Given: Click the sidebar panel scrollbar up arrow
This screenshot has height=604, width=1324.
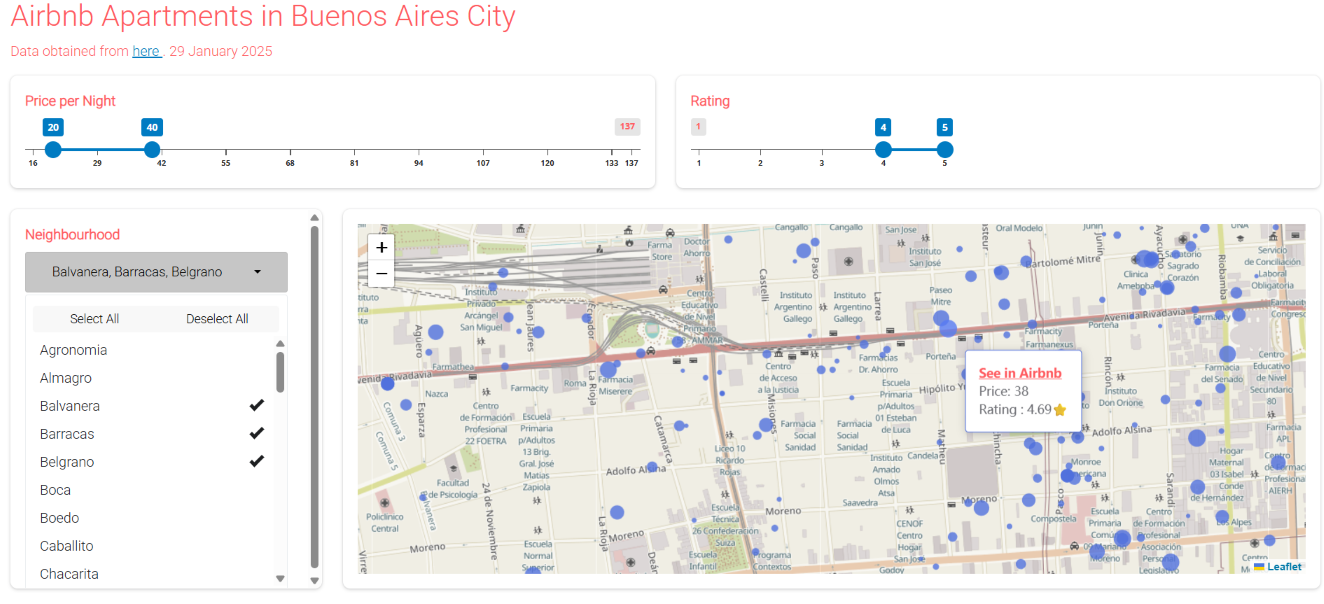Looking at the screenshot, I should [315, 217].
